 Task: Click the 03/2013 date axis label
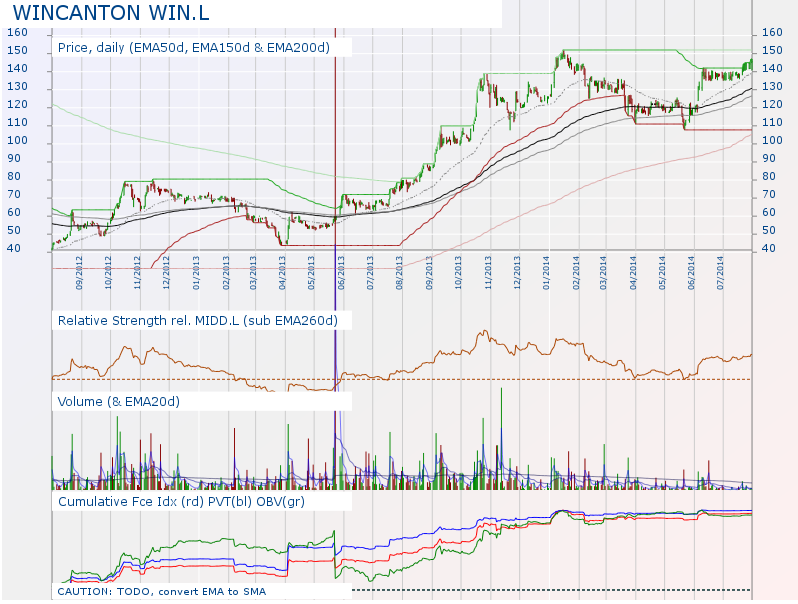(253, 273)
